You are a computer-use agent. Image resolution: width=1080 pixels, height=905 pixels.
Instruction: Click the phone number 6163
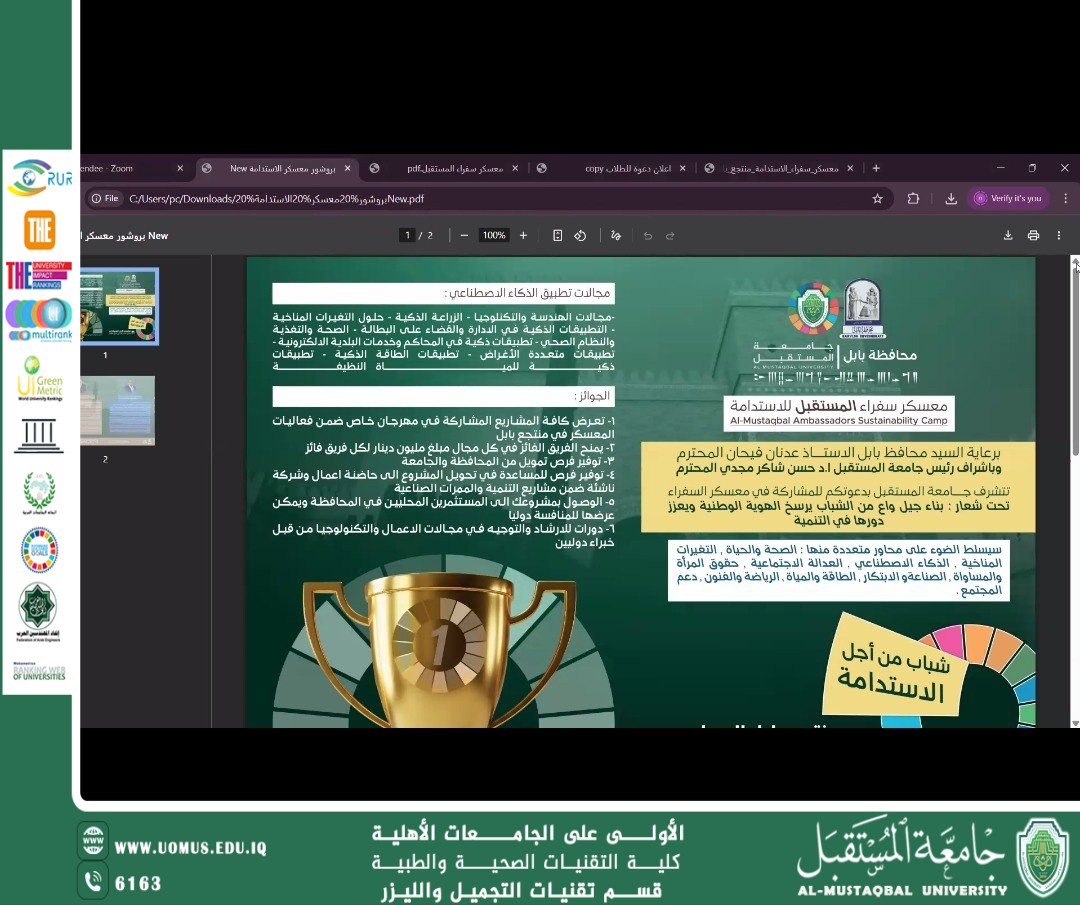click(138, 883)
